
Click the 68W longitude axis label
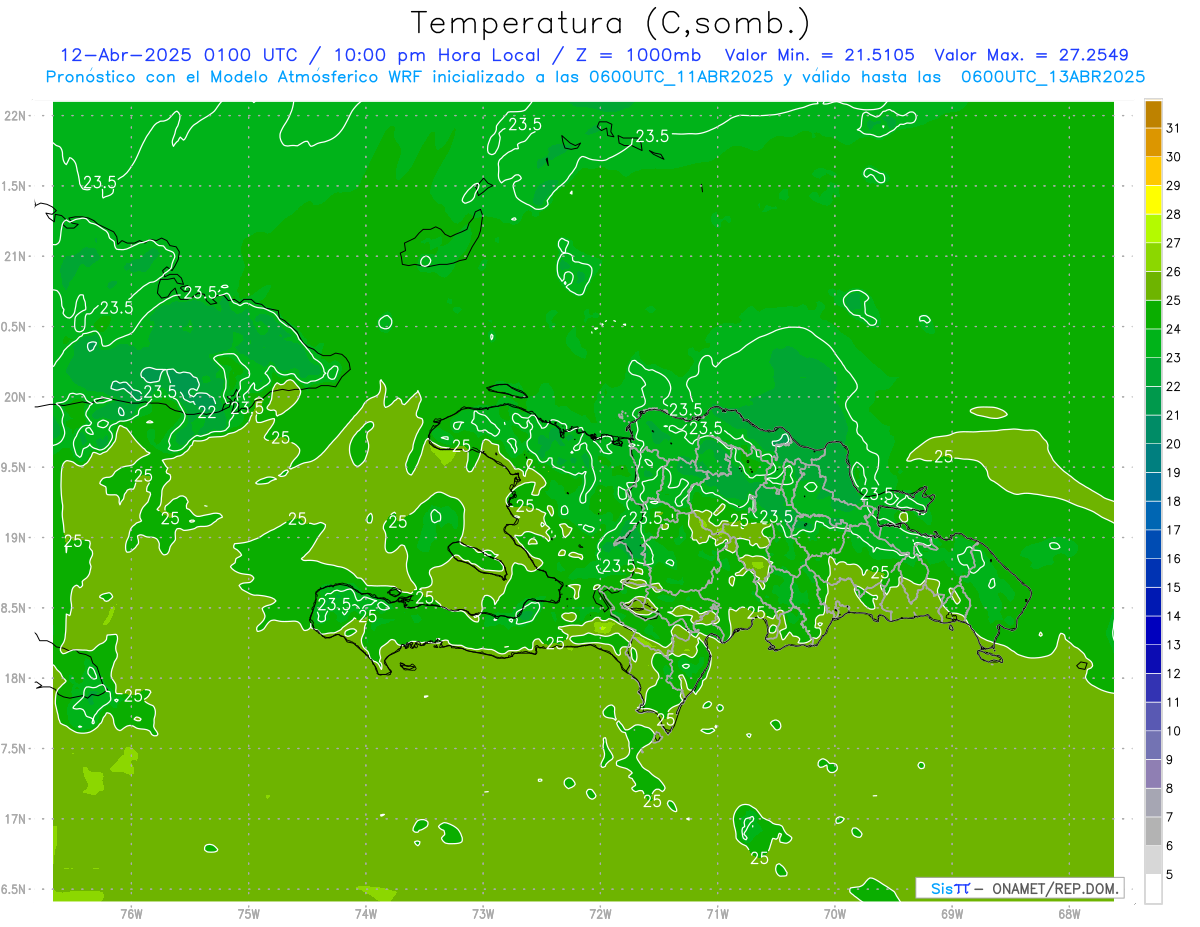(x=1068, y=913)
